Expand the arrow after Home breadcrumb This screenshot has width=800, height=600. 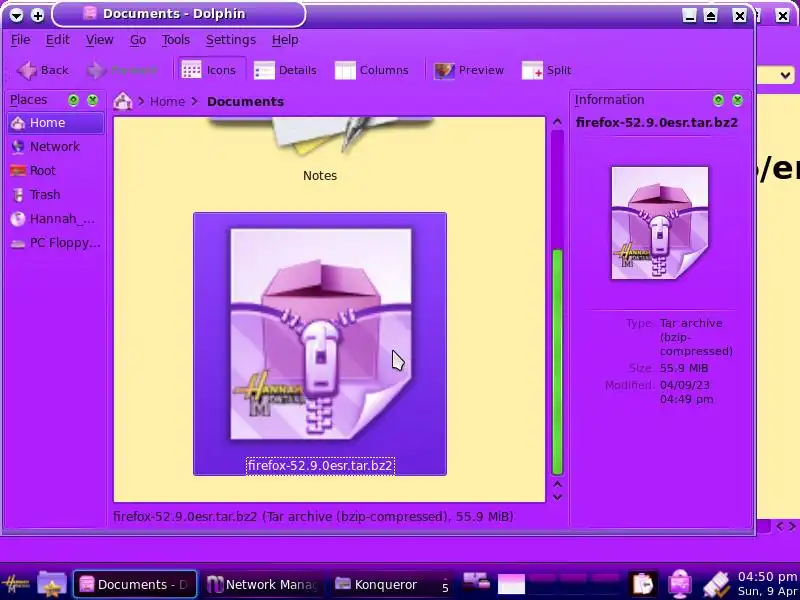point(194,102)
